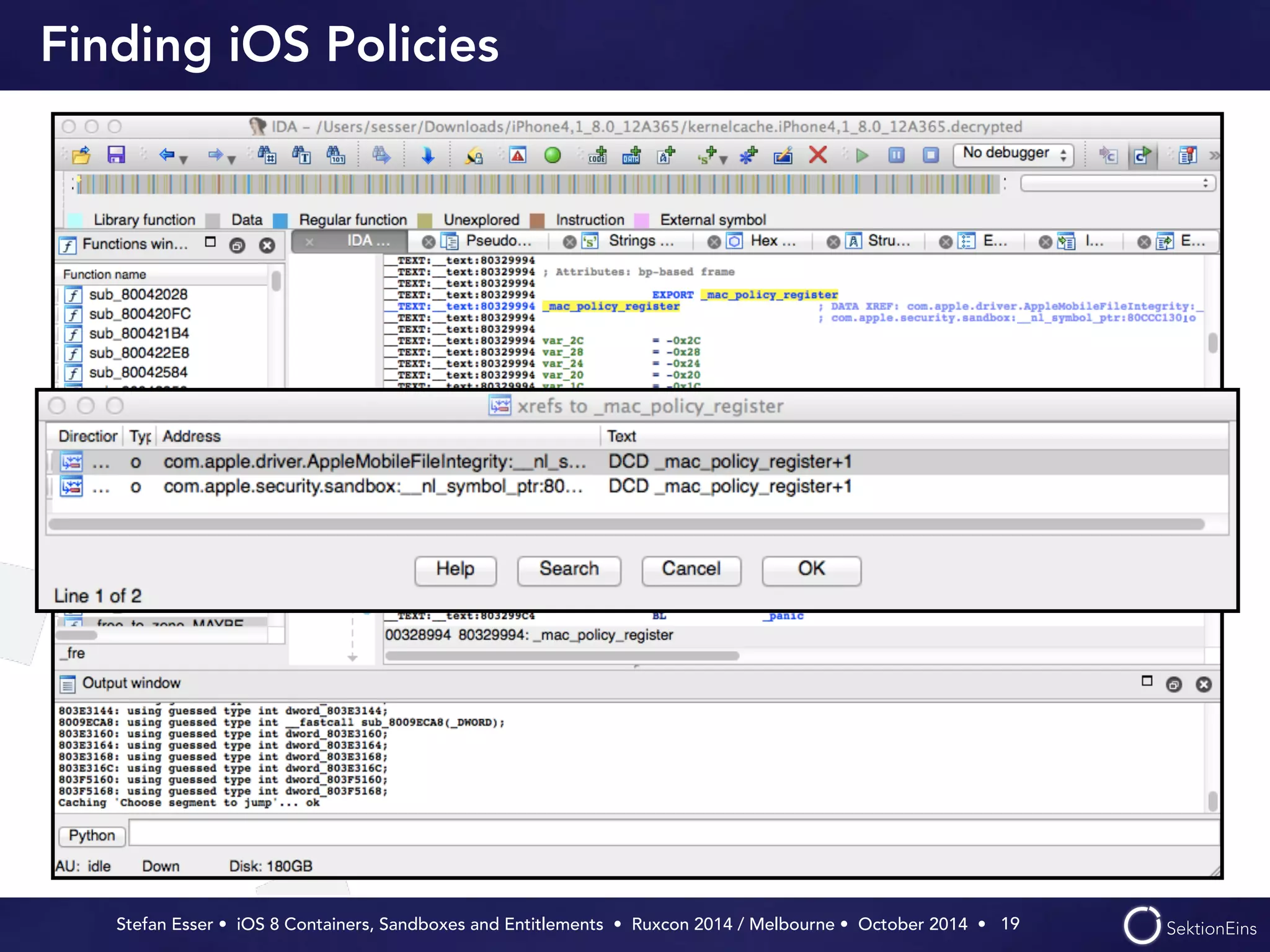The height and width of the screenshot is (952, 1270).
Task: Click the blue down-arrow jump icon
Action: 428,155
